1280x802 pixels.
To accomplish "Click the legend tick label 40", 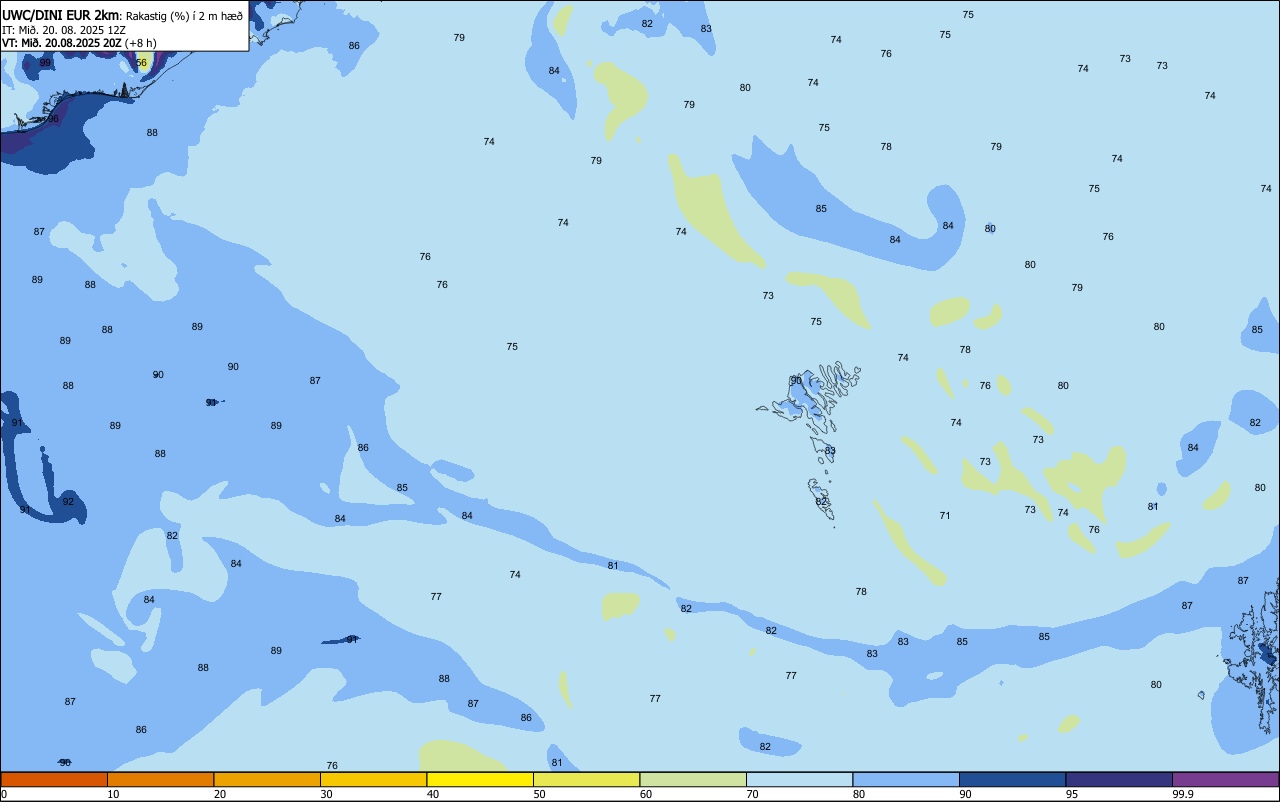I will click(x=433, y=794).
